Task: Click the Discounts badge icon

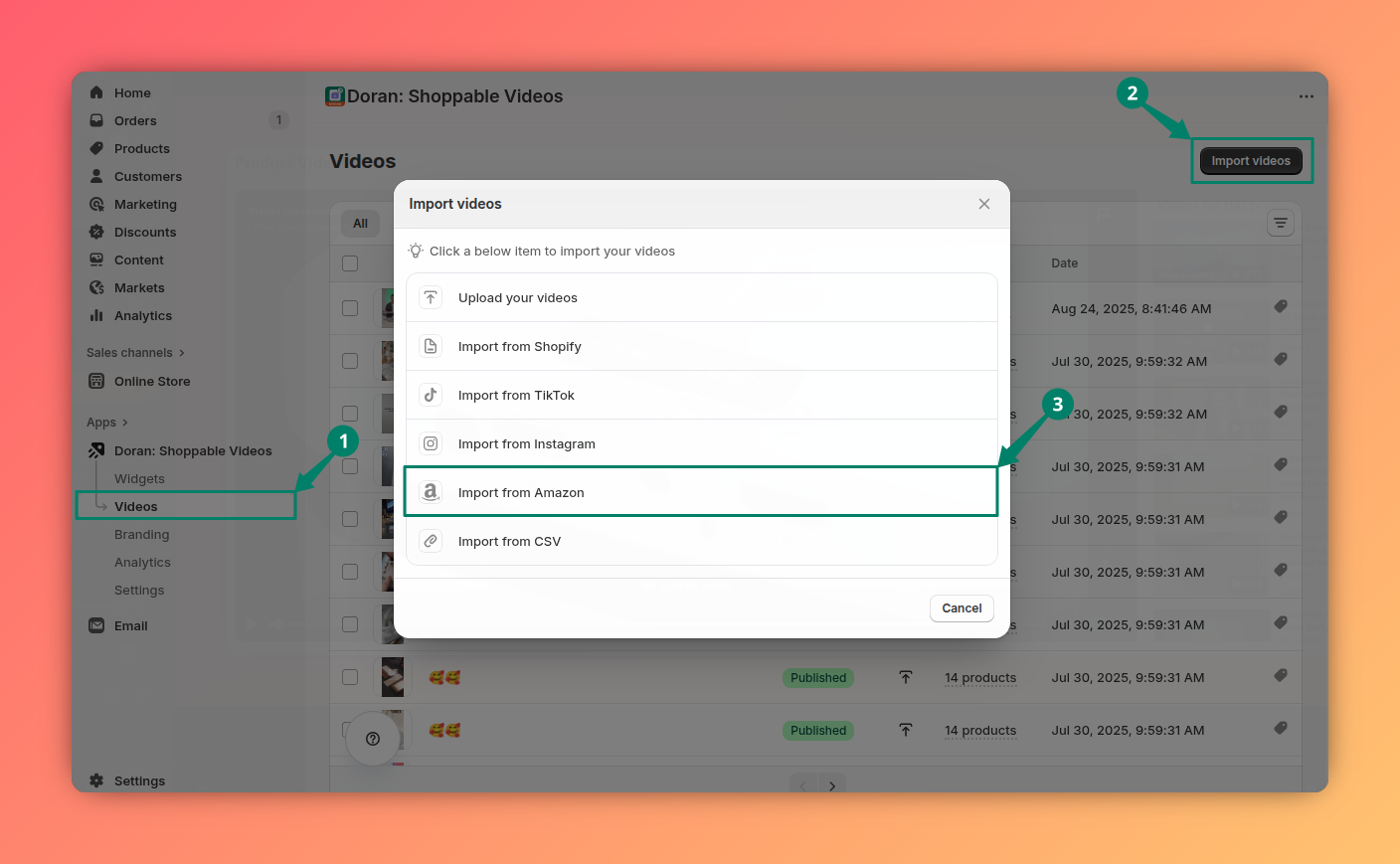Action: pyautogui.click(x=96, y=232)
